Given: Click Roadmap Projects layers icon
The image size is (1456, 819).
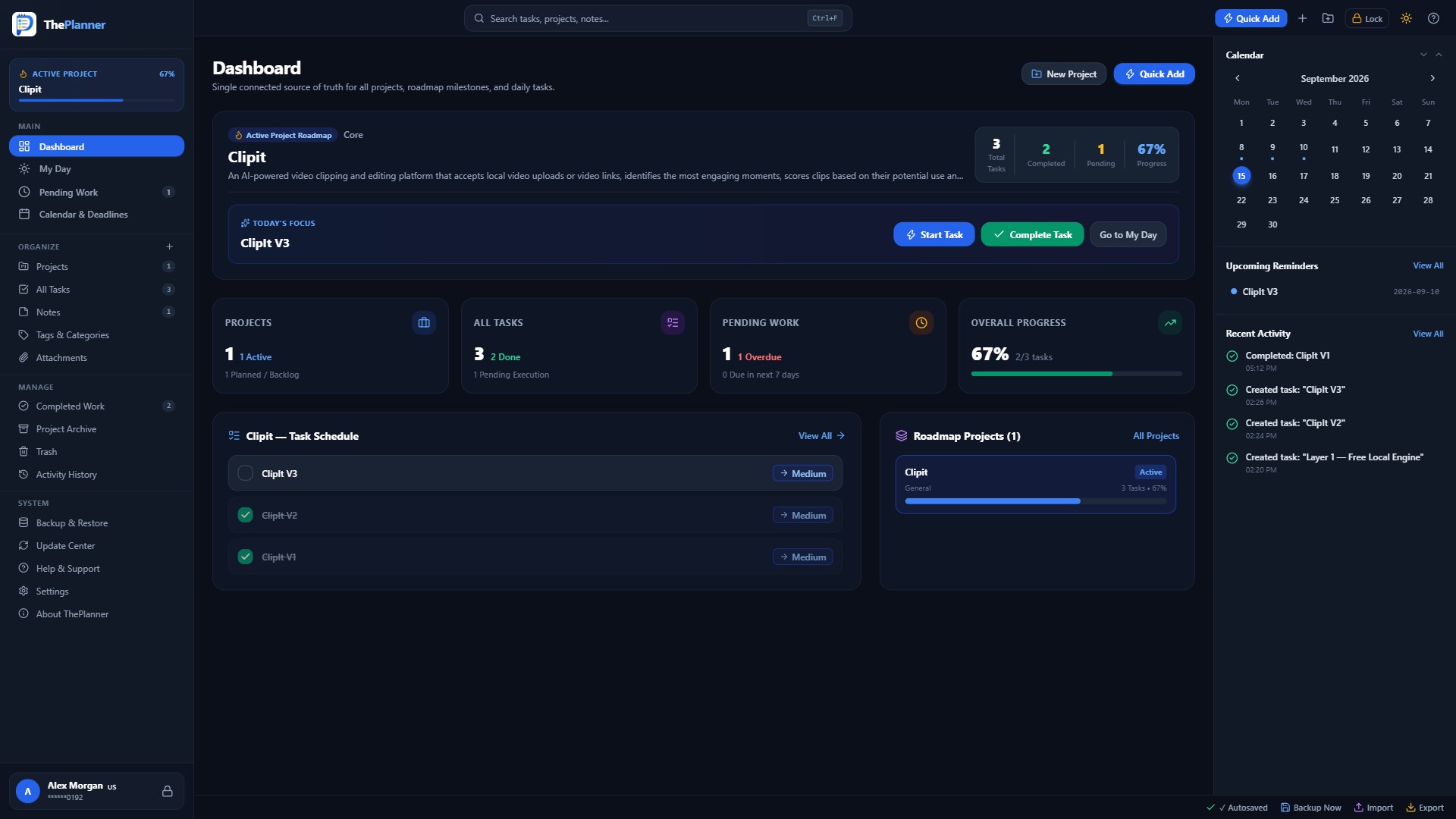Looking at the screenshot, I should click(902, 436).
